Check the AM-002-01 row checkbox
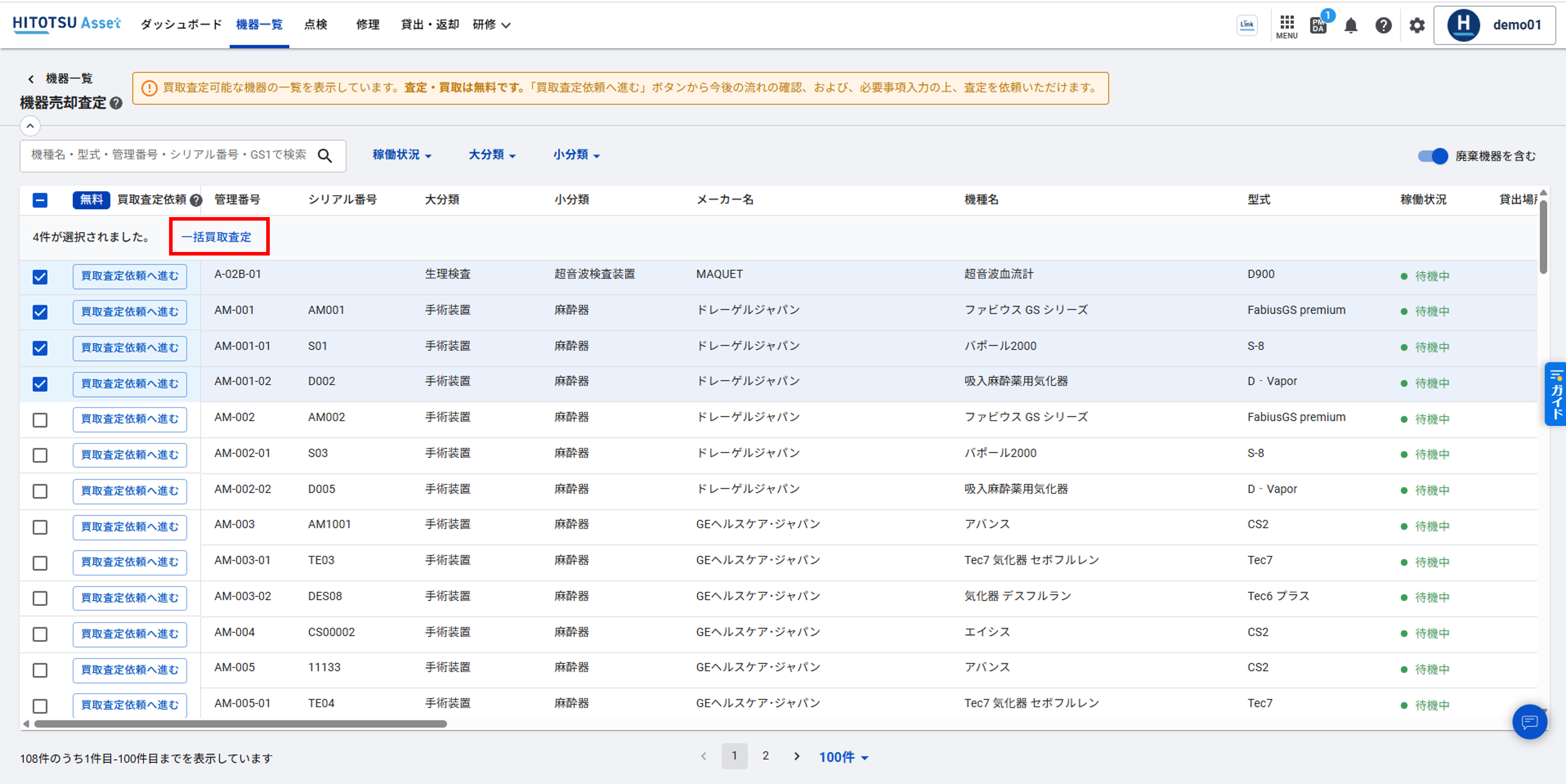Screen dimensions: 1566x784 40,455
